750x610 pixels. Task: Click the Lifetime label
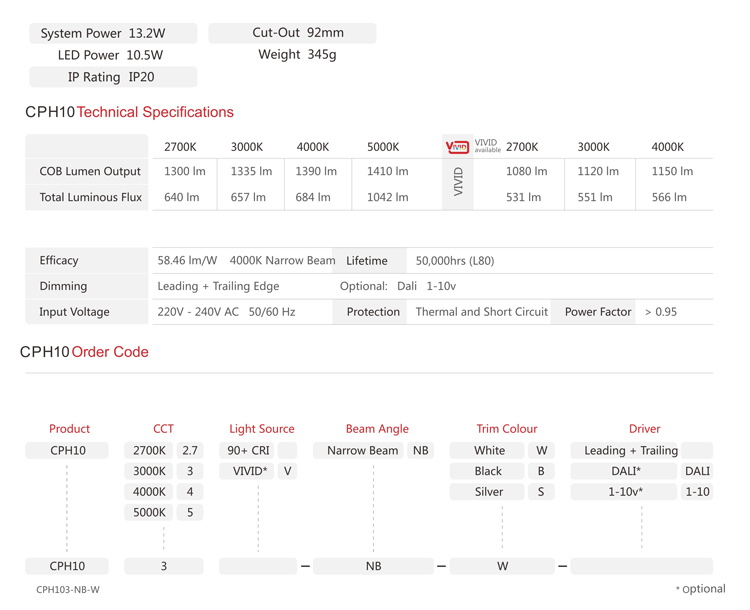pyautogui.click(x=367, y=261)
